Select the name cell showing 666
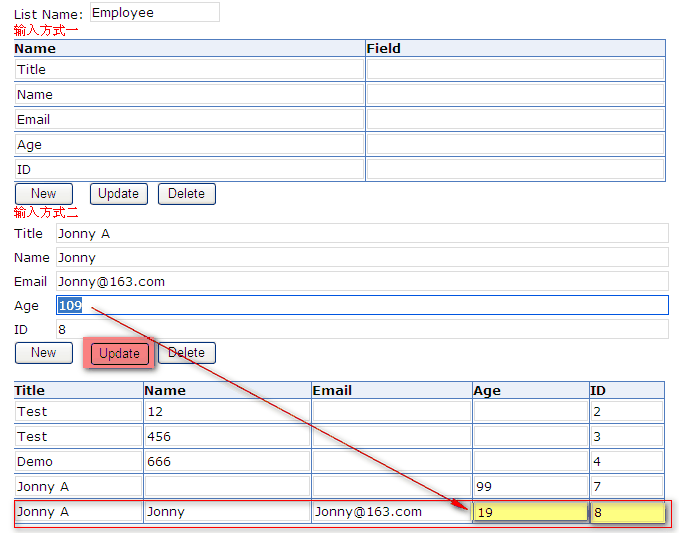 (x=227, y=462)
